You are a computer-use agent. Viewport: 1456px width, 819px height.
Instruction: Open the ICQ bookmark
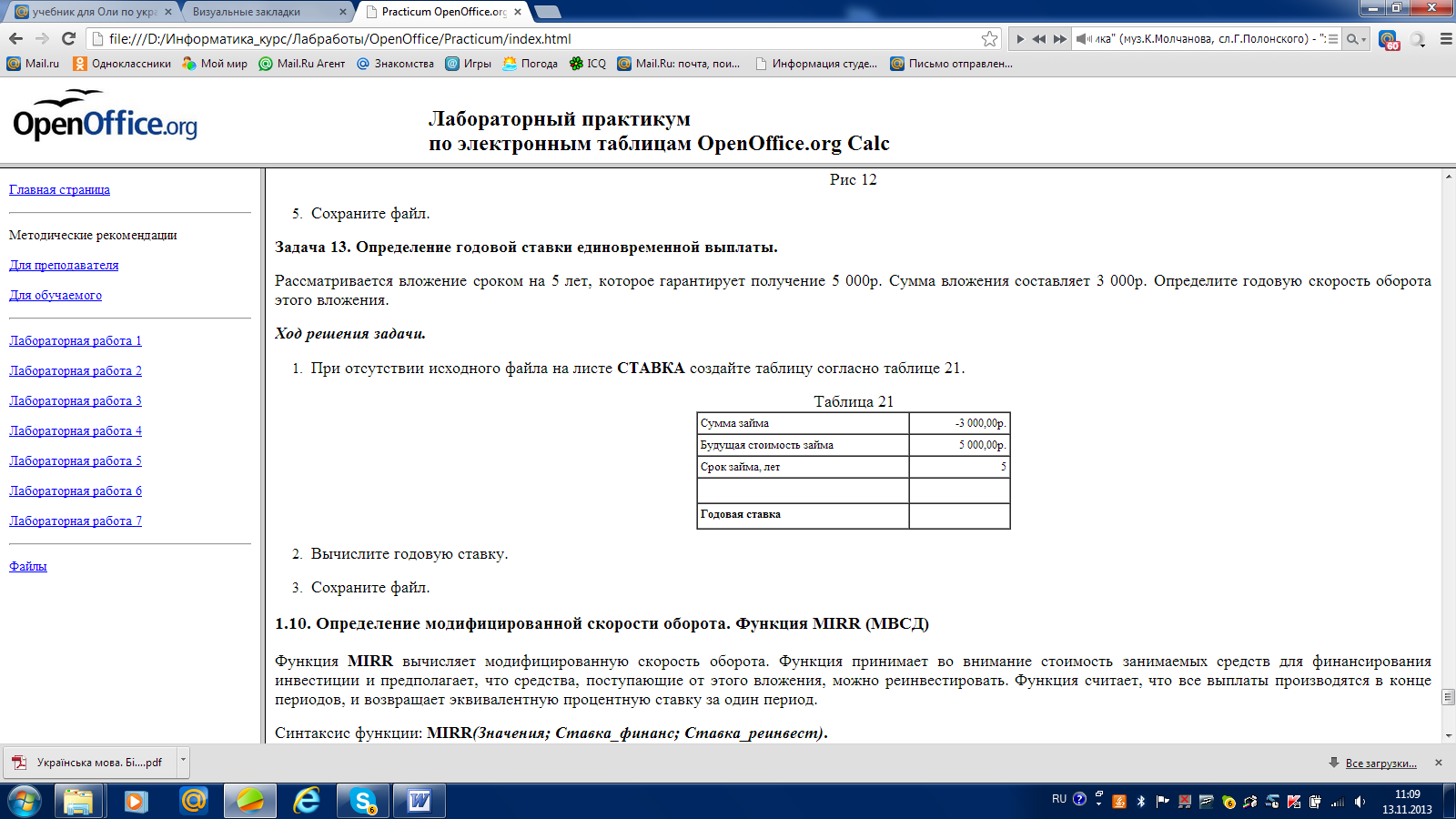pos(587,64)
